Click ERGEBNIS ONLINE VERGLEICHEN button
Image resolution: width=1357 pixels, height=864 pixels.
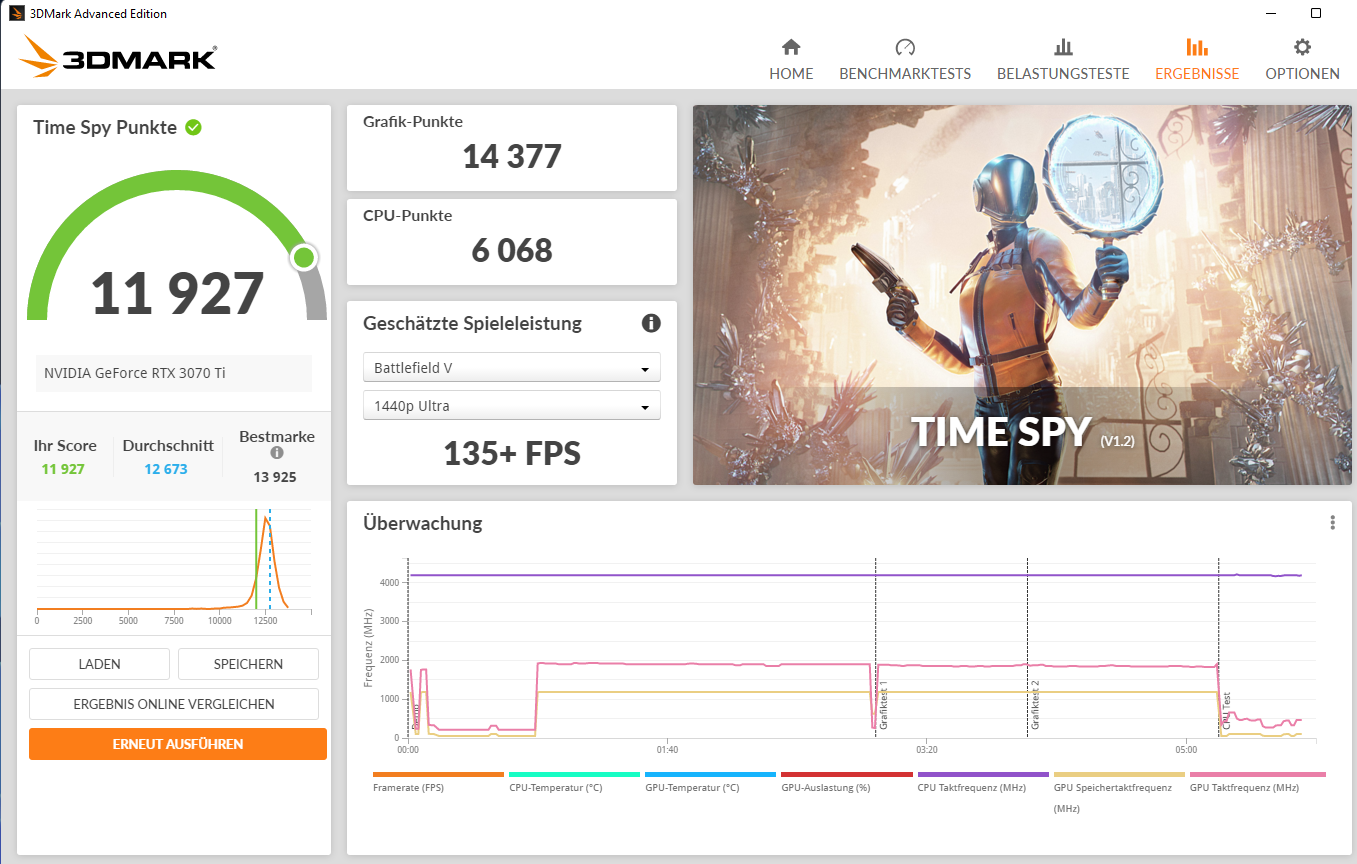tap(174, 704)
